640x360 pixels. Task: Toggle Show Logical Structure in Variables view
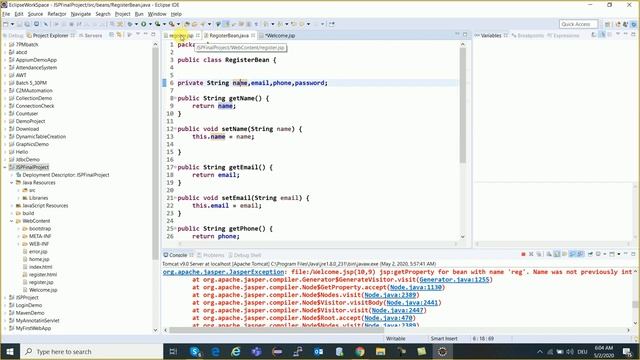click(x=603, y=35)
